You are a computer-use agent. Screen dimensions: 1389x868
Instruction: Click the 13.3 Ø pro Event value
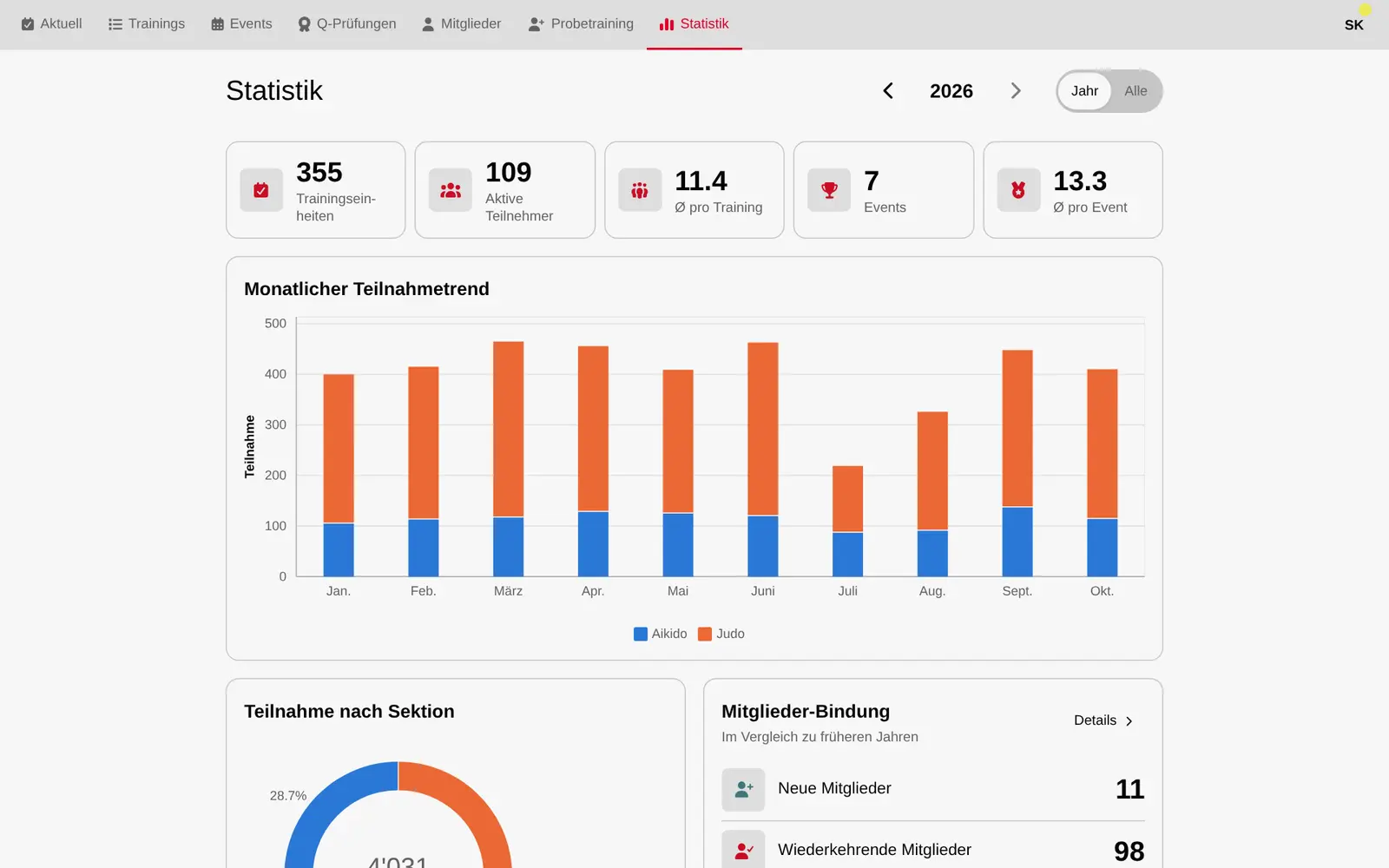click(x=1080, y=181)
